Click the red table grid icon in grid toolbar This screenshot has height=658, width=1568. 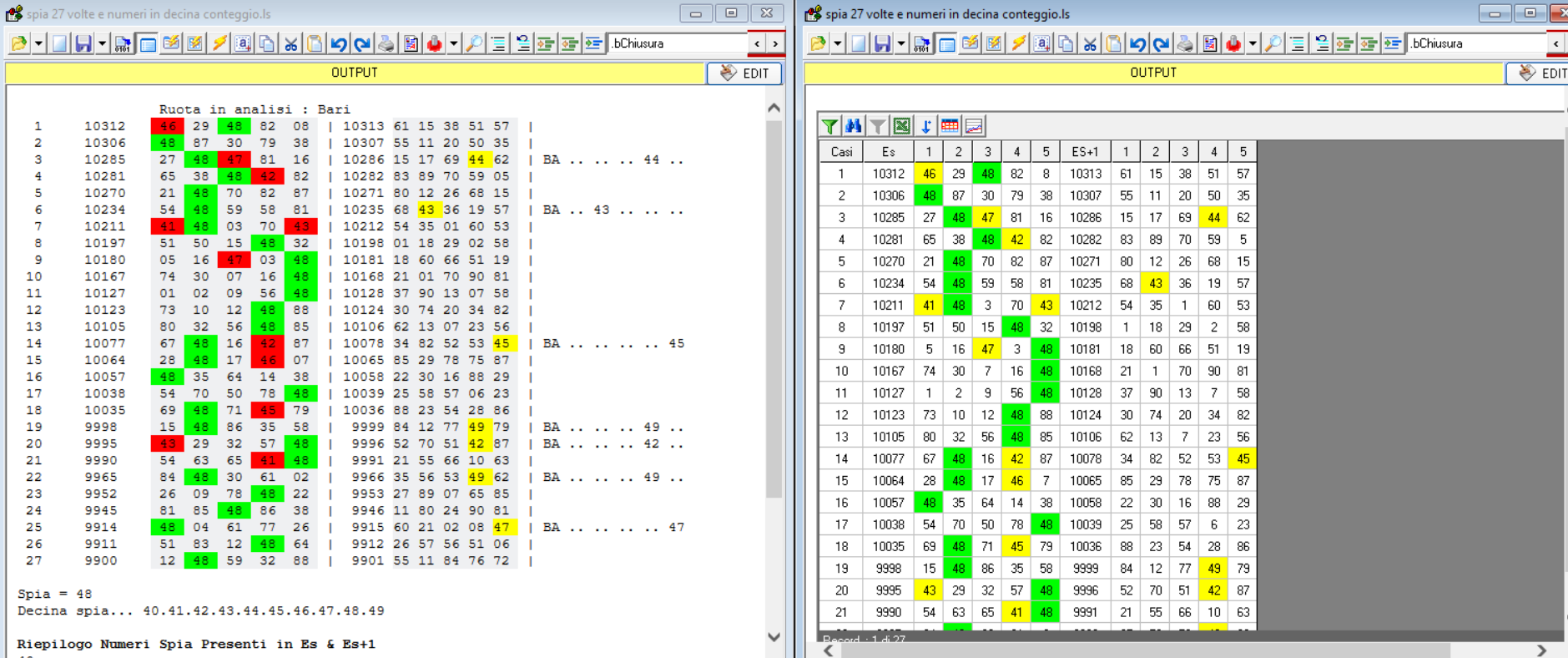[x=950, y=126]
